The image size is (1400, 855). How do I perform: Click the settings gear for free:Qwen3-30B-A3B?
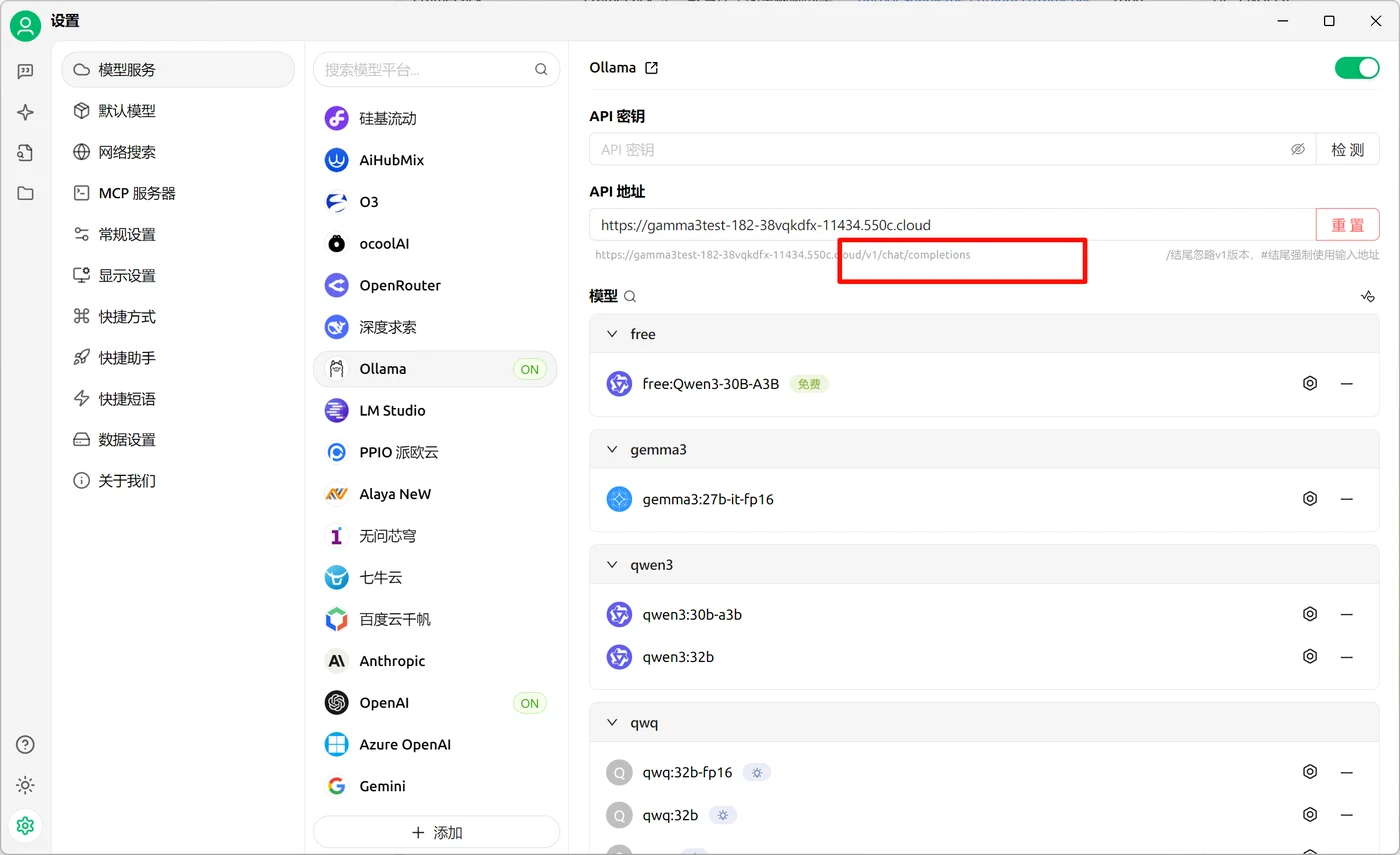point(1310,383)
